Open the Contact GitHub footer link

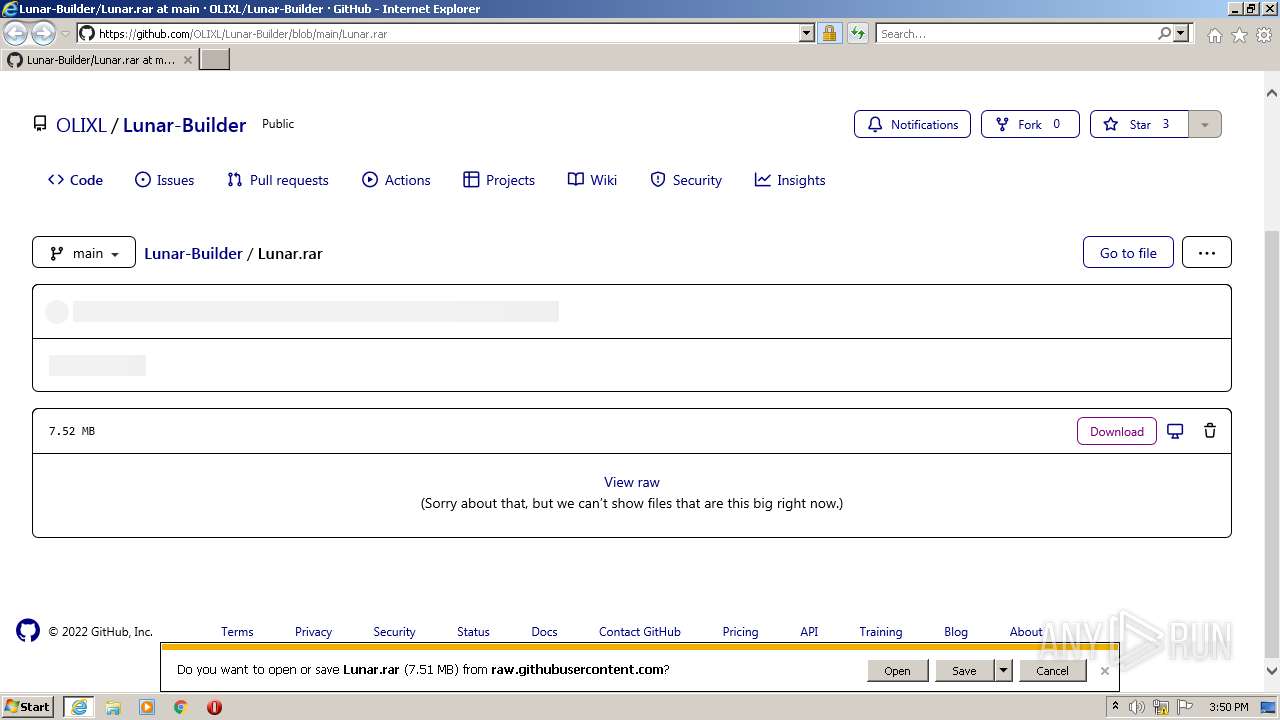[x=640, y=632]
